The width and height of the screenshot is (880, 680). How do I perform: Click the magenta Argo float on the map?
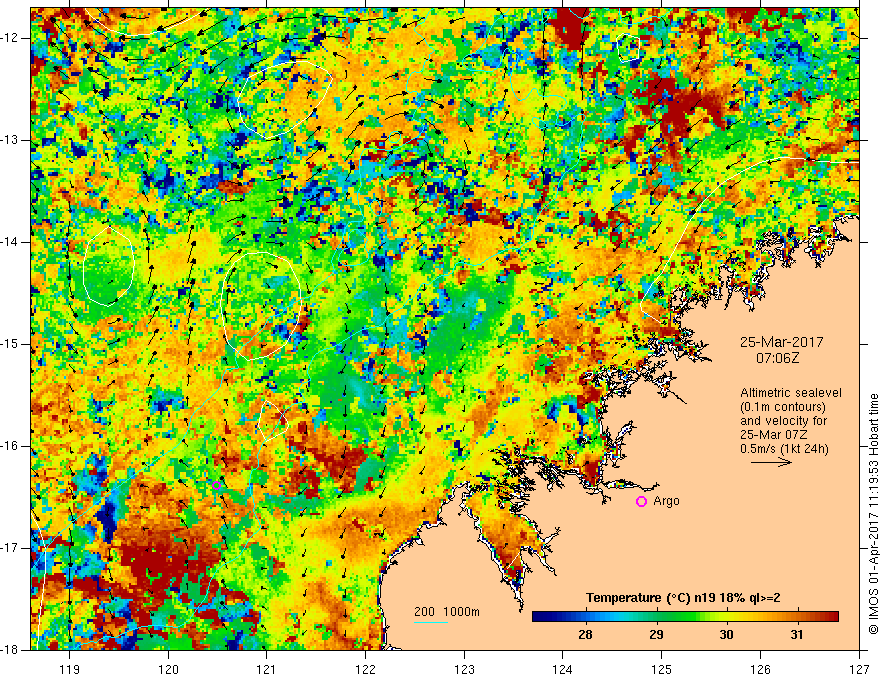pyautogui.click(x=217, y=485)
